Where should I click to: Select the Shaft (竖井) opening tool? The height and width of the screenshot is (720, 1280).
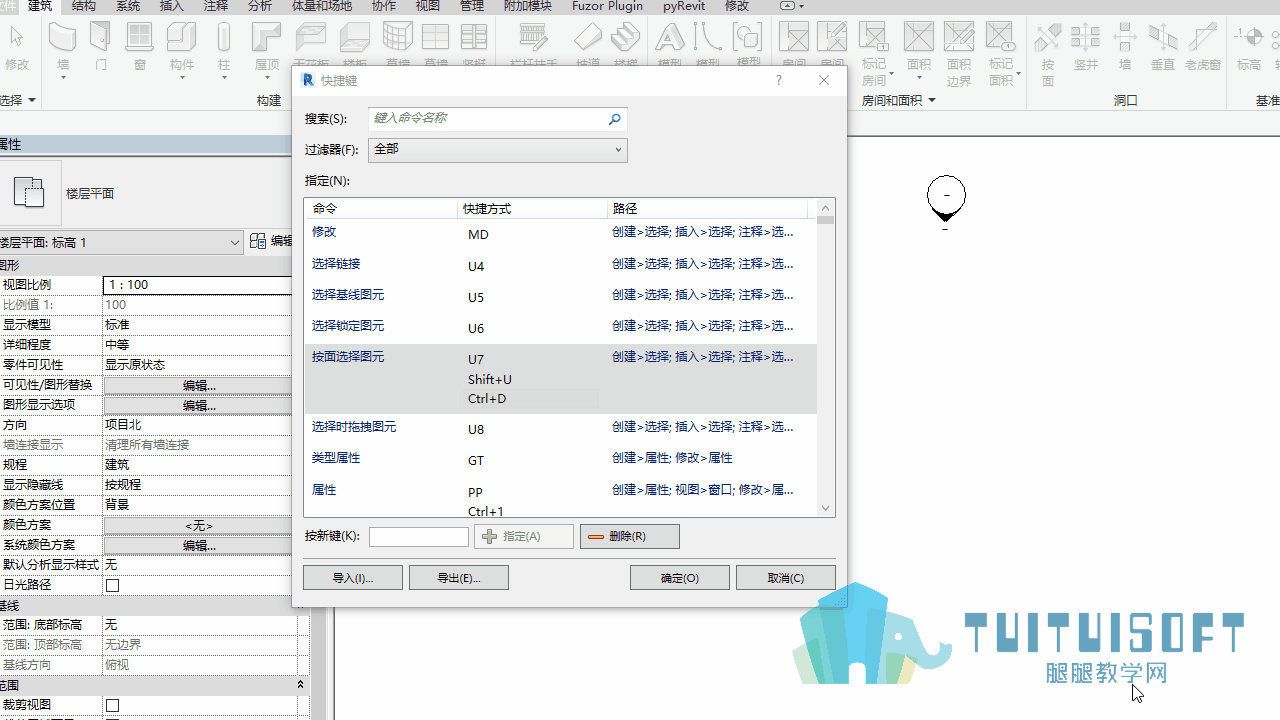pos(1086,48)
